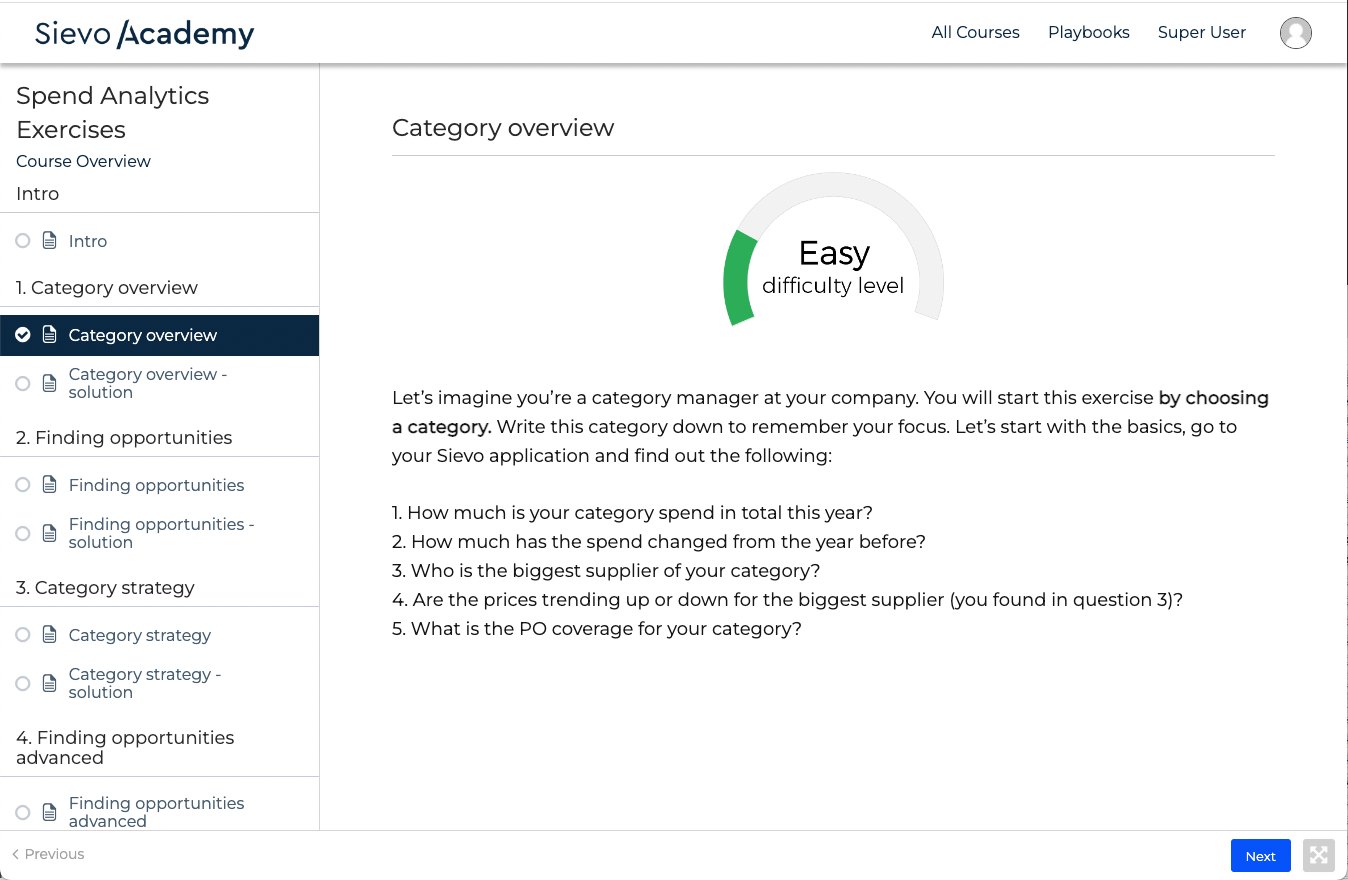The image size is (1348, 880).
Task: Collapse the 1. Category overview section
Action: pyautogui.click(x=107, y=288)
